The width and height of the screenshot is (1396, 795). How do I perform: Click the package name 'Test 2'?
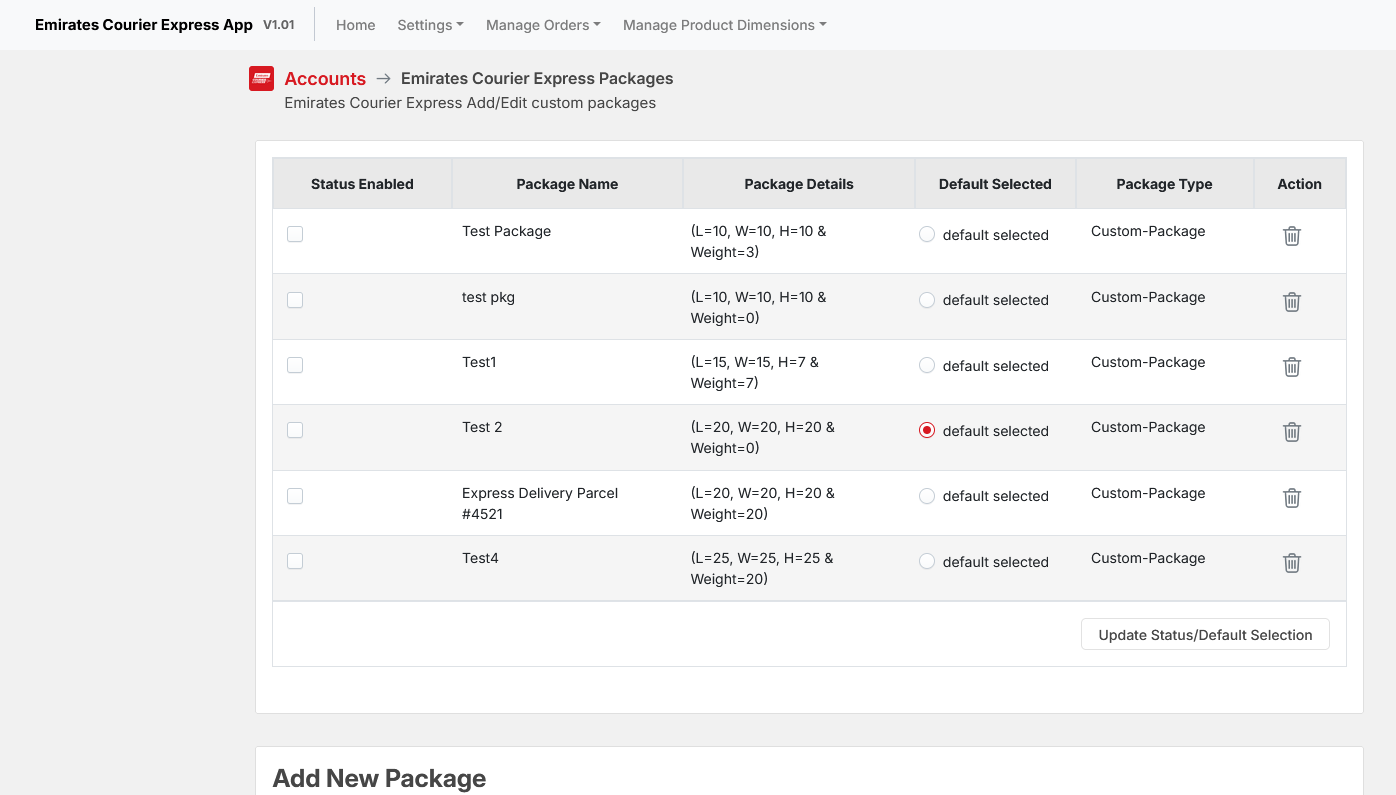click(x=482, y=427)
